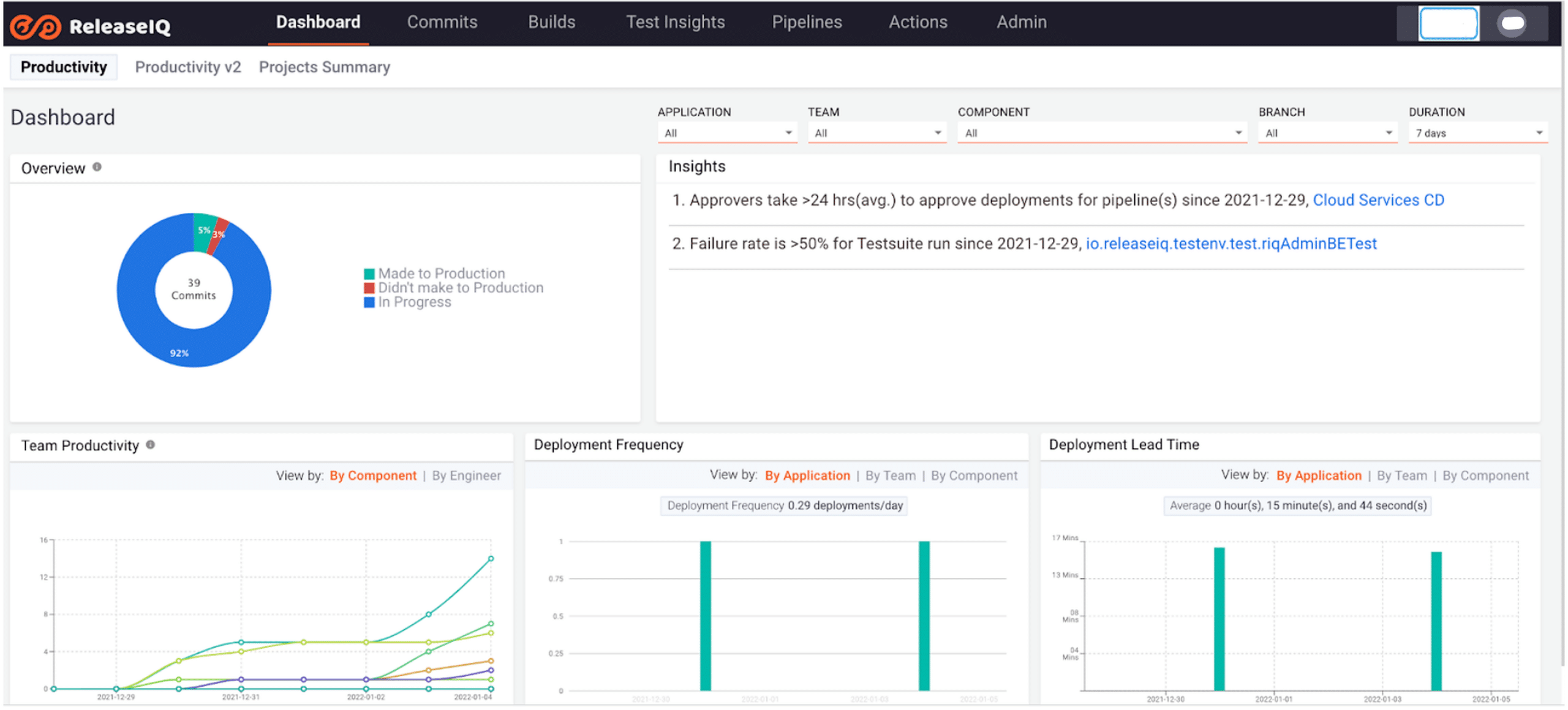Toggle In Progress legend swatch
Screen dimensions: 1568x710
(369, 302)
